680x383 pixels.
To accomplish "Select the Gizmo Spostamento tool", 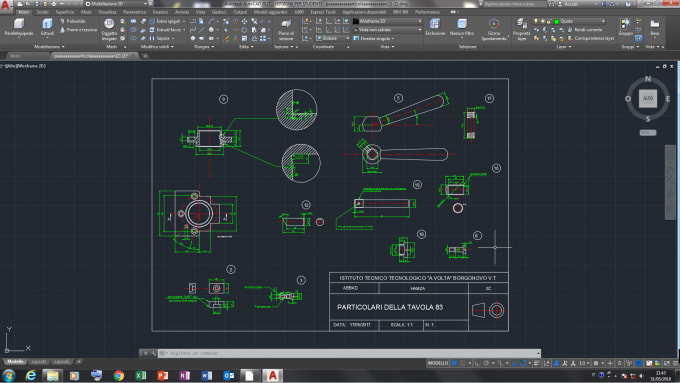I will (494, 29).
